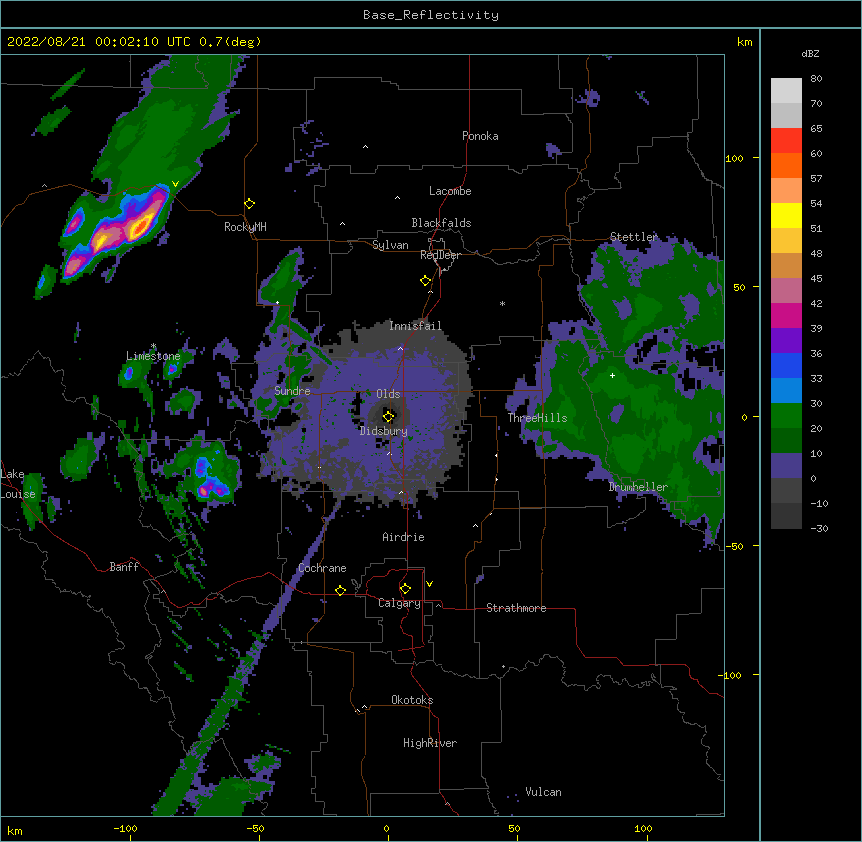Pick the red 60-65 dBZ legend swatch
862x842 pixels.
[x=786, y=141]
